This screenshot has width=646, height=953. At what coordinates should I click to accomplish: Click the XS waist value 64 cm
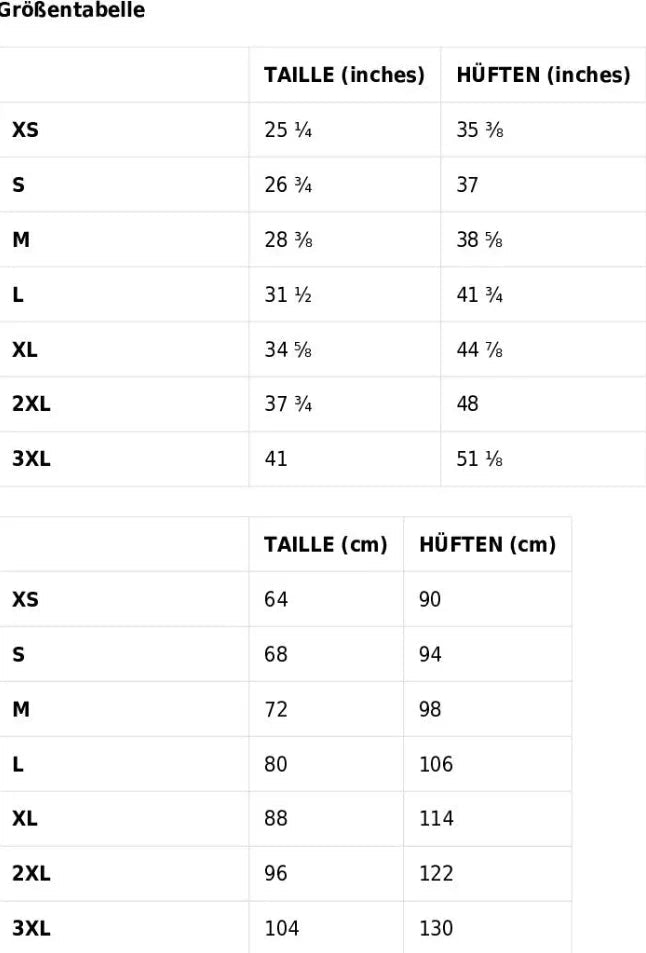click(x=275, y=600)
